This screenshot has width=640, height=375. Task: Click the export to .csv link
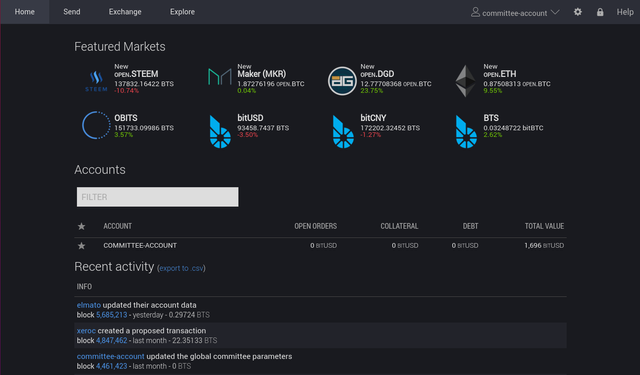coord(181,268)
